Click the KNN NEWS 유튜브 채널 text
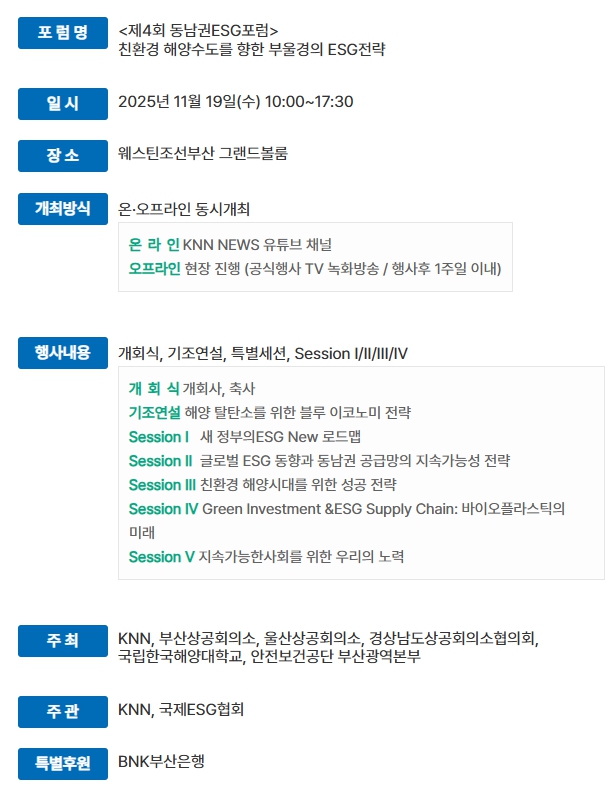The width and height of the screenshot is (616, 797). (x=257, y=244)
